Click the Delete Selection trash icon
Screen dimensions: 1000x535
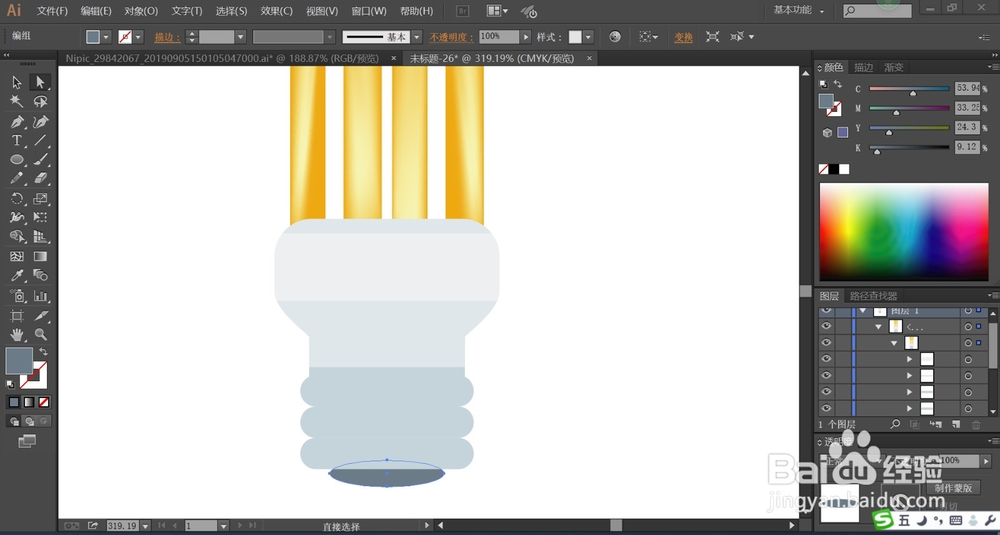coord(976,424)
